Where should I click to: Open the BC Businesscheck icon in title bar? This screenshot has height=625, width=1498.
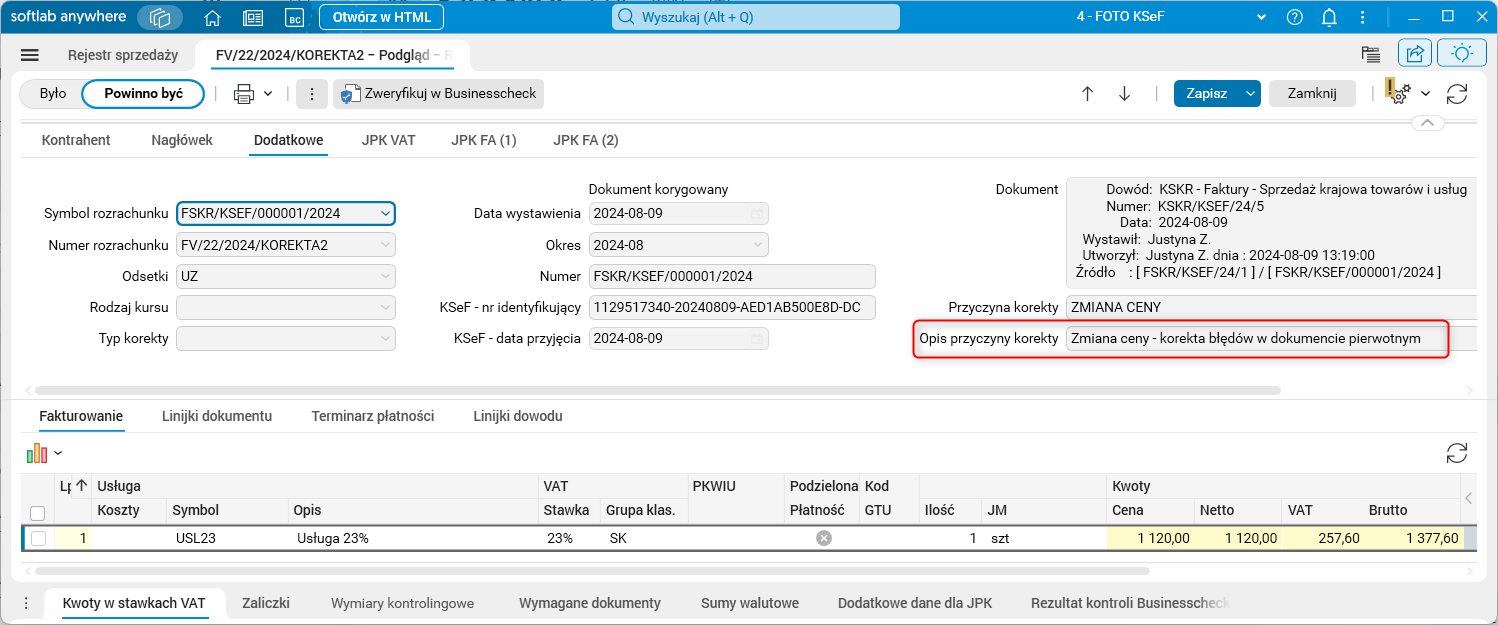point(294,17)
